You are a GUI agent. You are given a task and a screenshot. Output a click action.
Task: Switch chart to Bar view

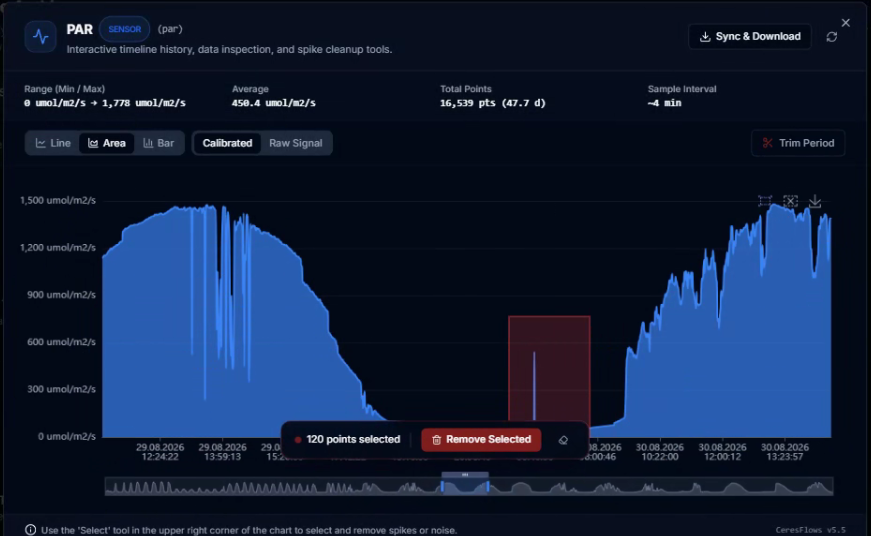[x=158, y=143]
